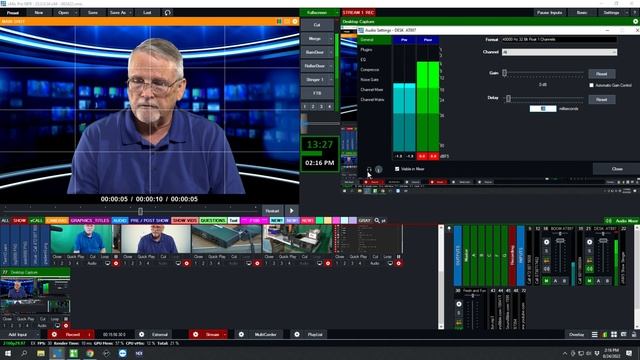Toggle bus B on the DESK AT897 strip

click(x=607, y=281)
